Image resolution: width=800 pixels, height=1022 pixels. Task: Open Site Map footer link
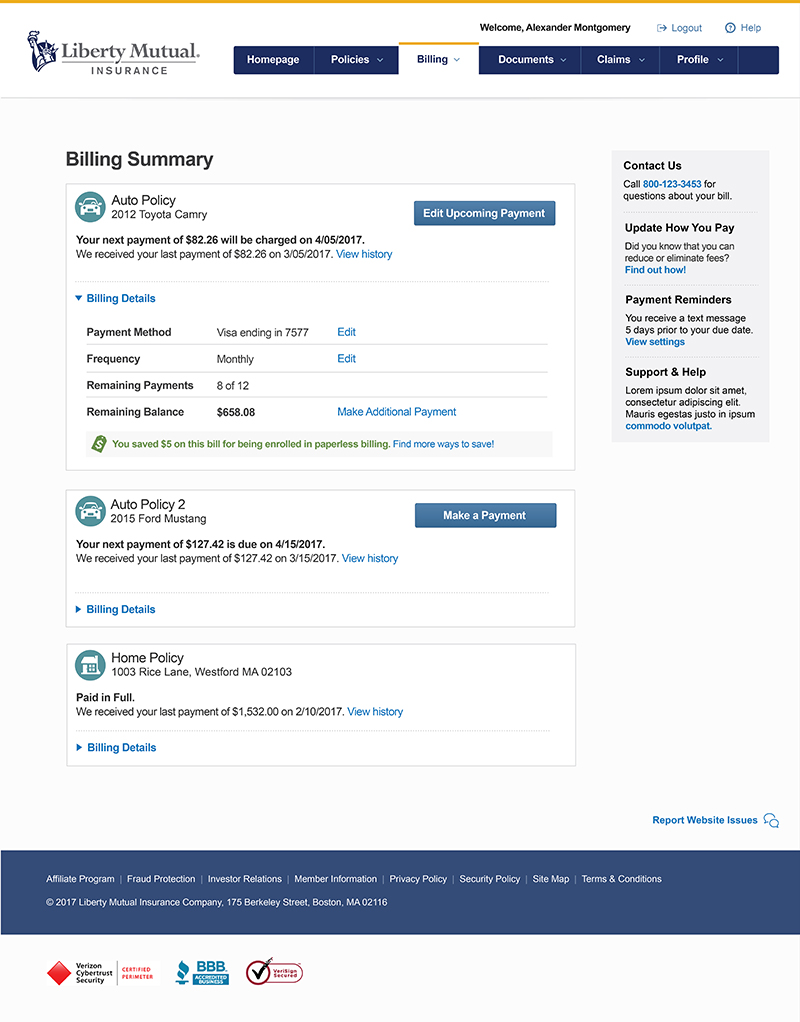coord(551,879)
